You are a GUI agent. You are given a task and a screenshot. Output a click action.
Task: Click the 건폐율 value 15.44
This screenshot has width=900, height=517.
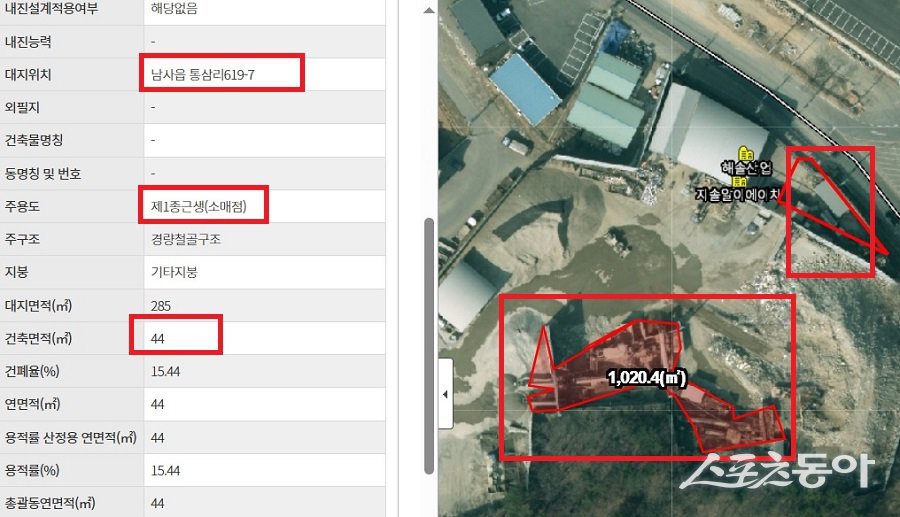(165, 371)
